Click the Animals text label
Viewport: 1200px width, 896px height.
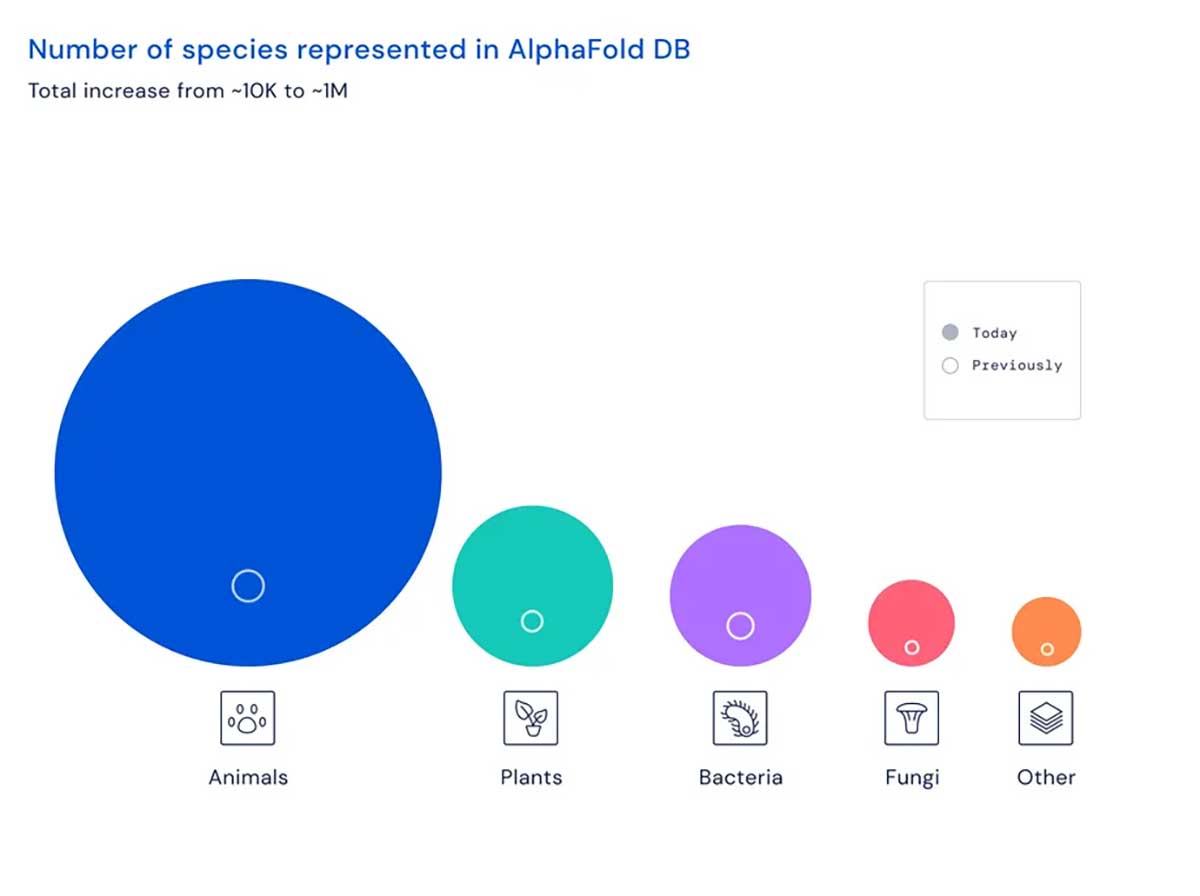click(x=248, y=777)
